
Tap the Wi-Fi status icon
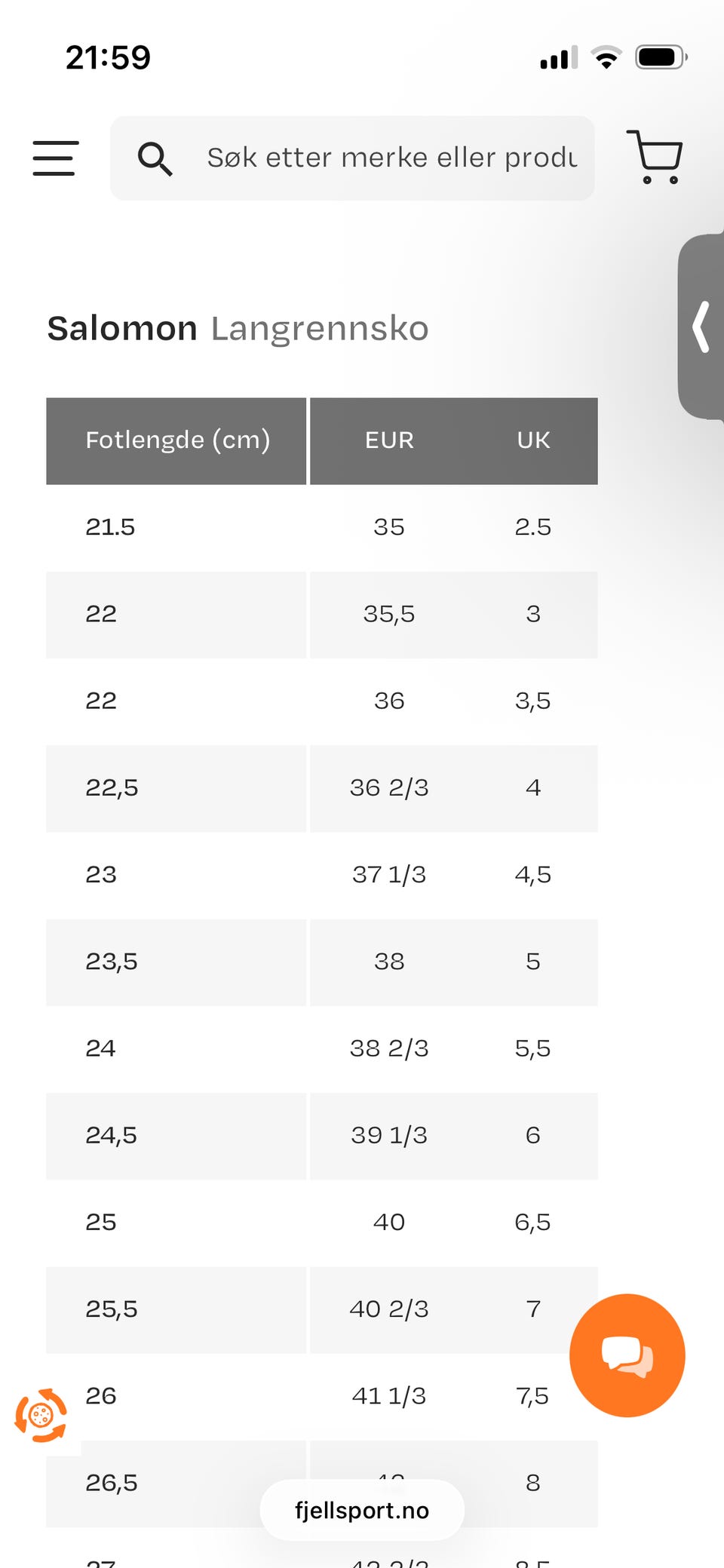606,57
